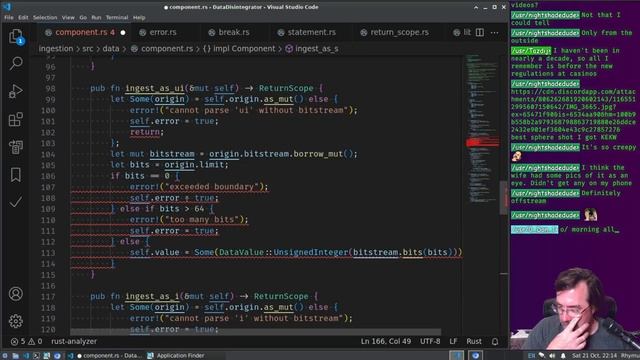Switch to the return_scope.rs tab

[x=395, y=32]
